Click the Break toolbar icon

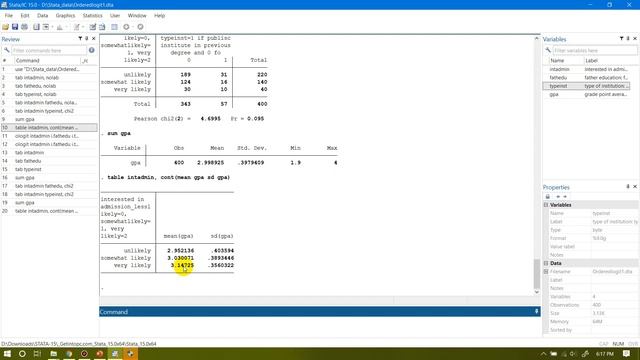click(140, 27)
